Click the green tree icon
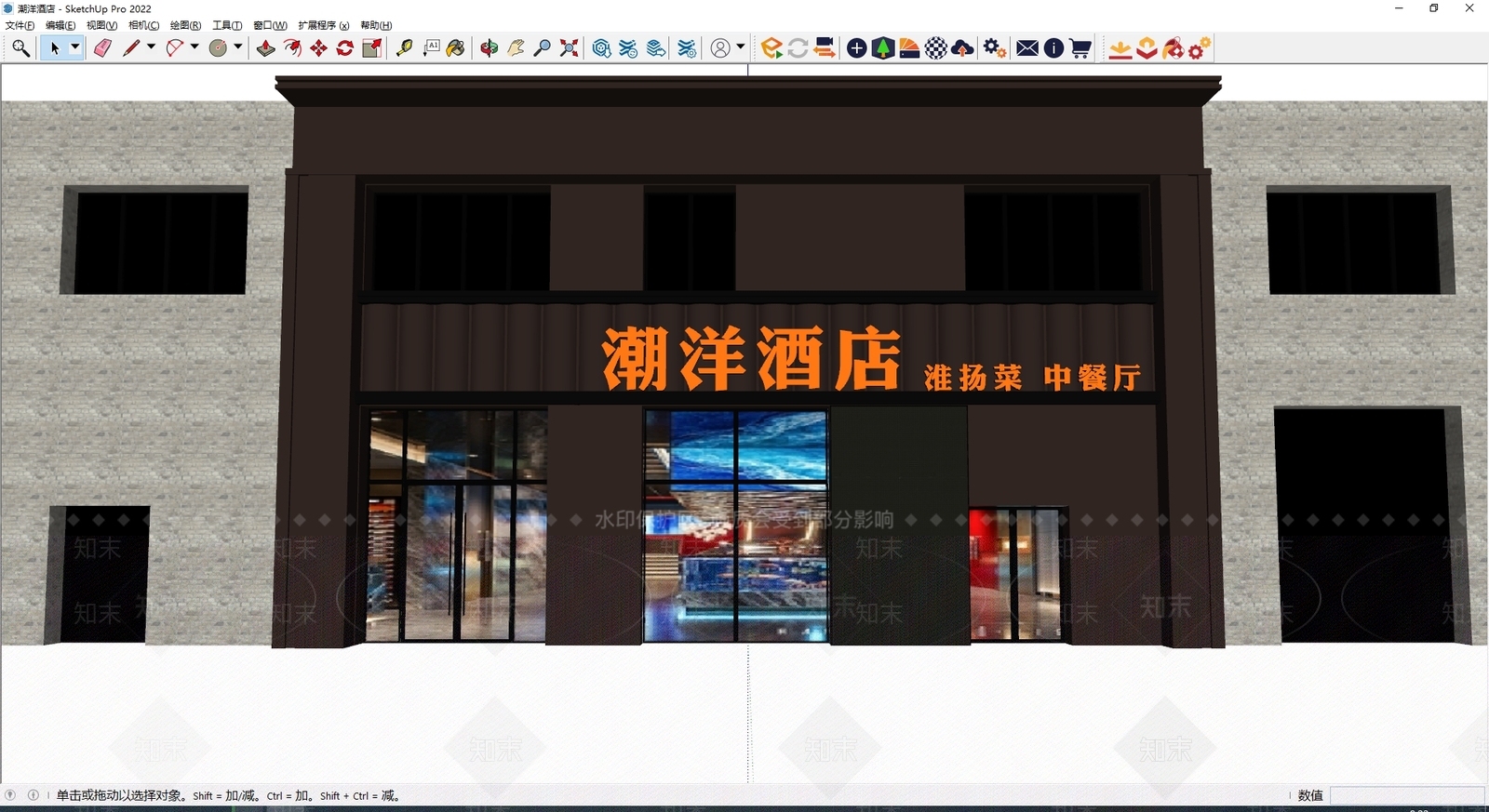The height and width of the screenshot is (812, 1489). click(883, 48)
